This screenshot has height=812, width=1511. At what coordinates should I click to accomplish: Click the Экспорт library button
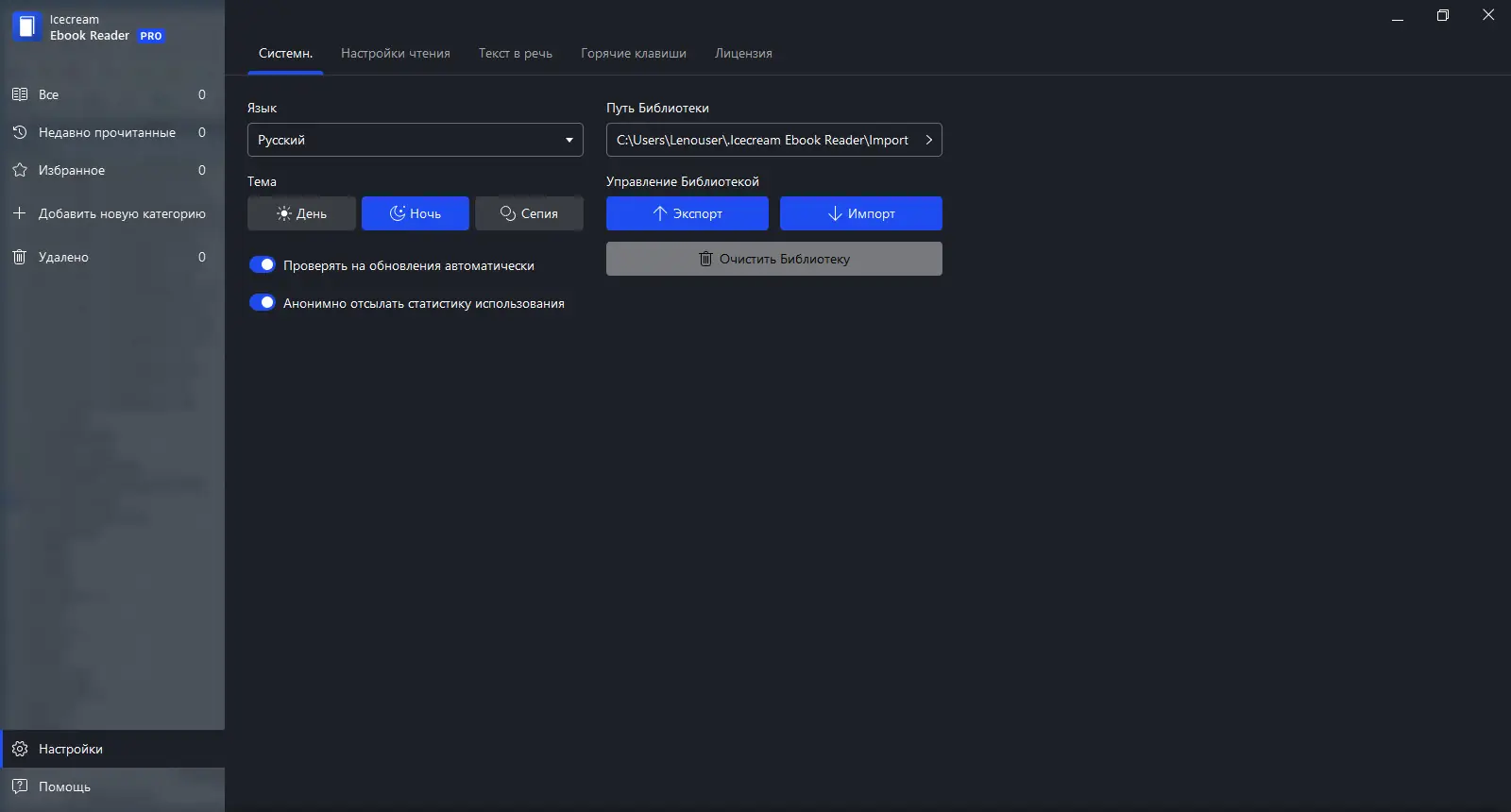688,213
